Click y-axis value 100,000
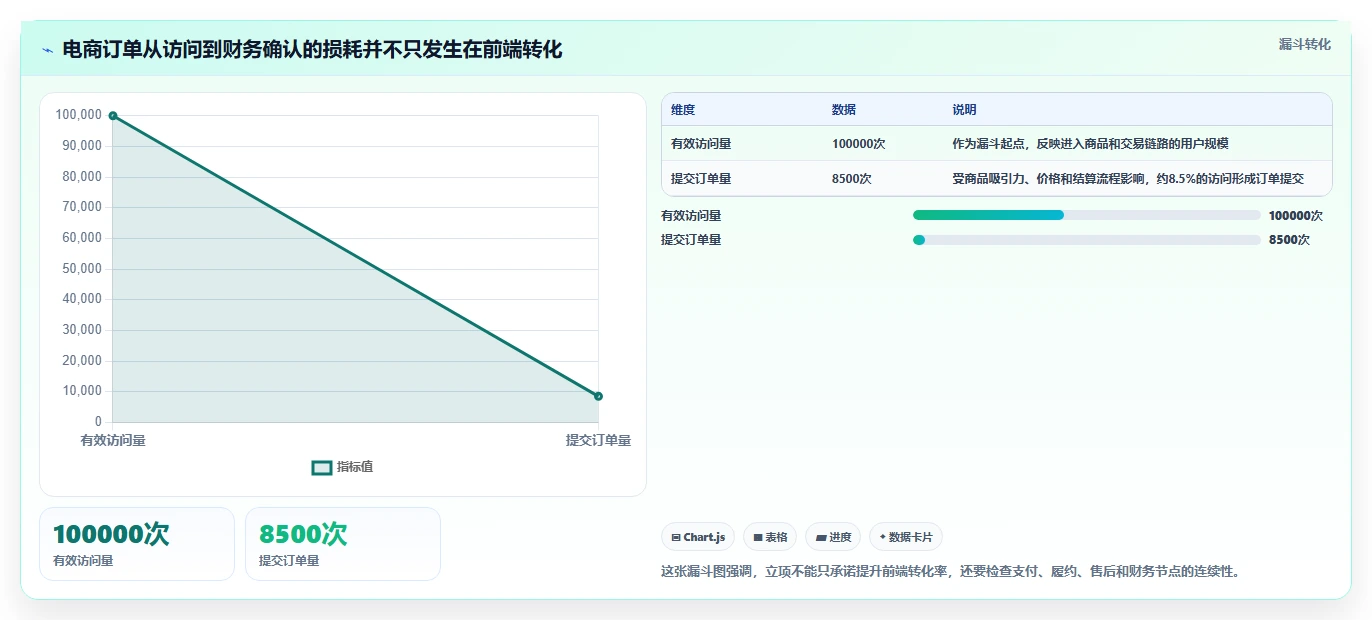The width and height of the screenshot is (1372, 620). [79, 115]
